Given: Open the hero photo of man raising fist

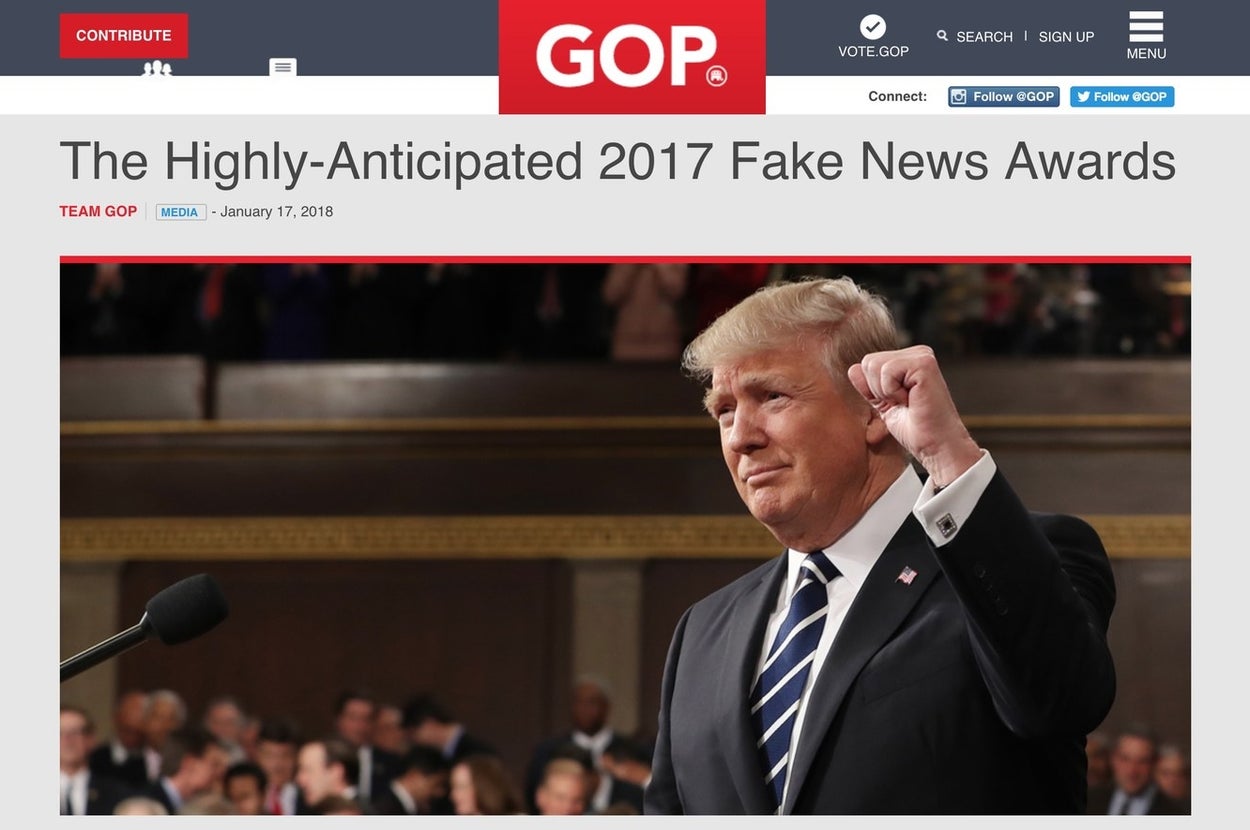Looking at the screenshot, I should pos(625,536).
